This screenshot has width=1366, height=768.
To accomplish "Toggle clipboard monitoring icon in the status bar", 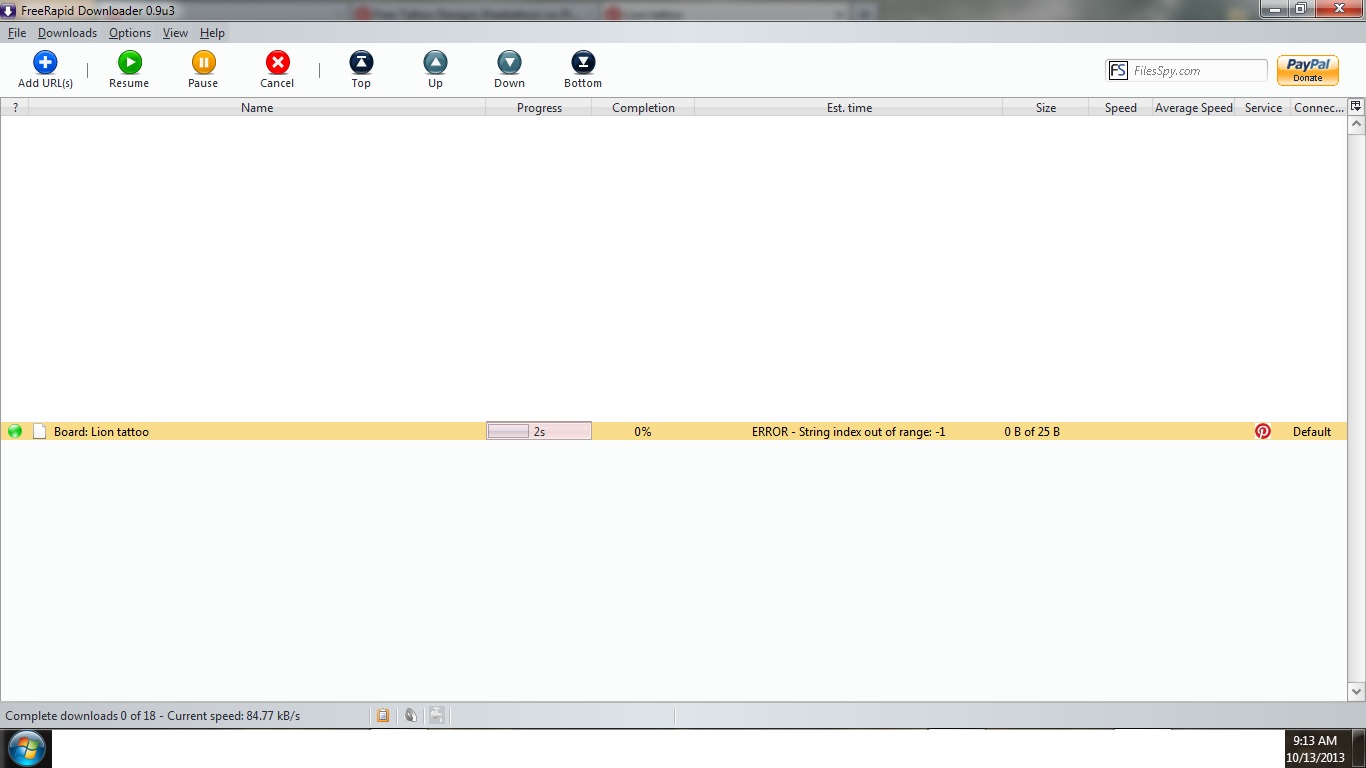I will (383, 715).
